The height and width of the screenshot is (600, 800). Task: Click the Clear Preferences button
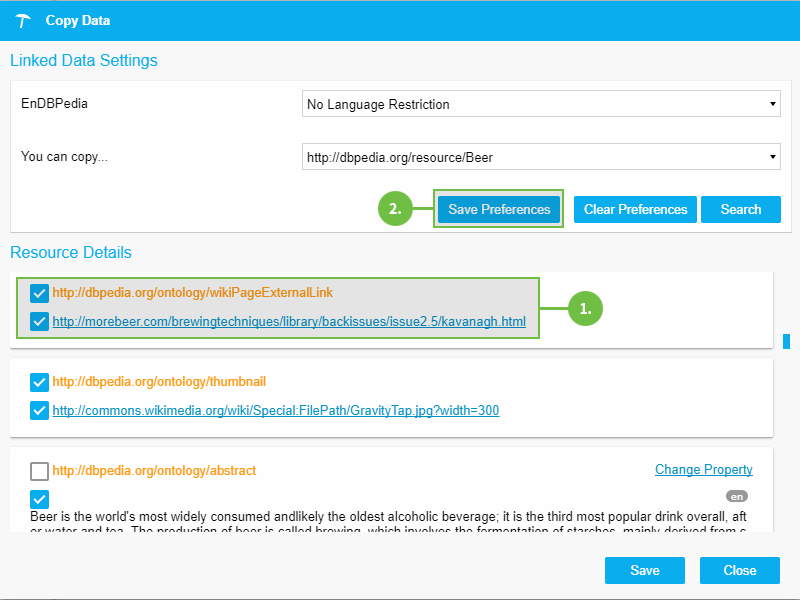[x=635, y=209]
